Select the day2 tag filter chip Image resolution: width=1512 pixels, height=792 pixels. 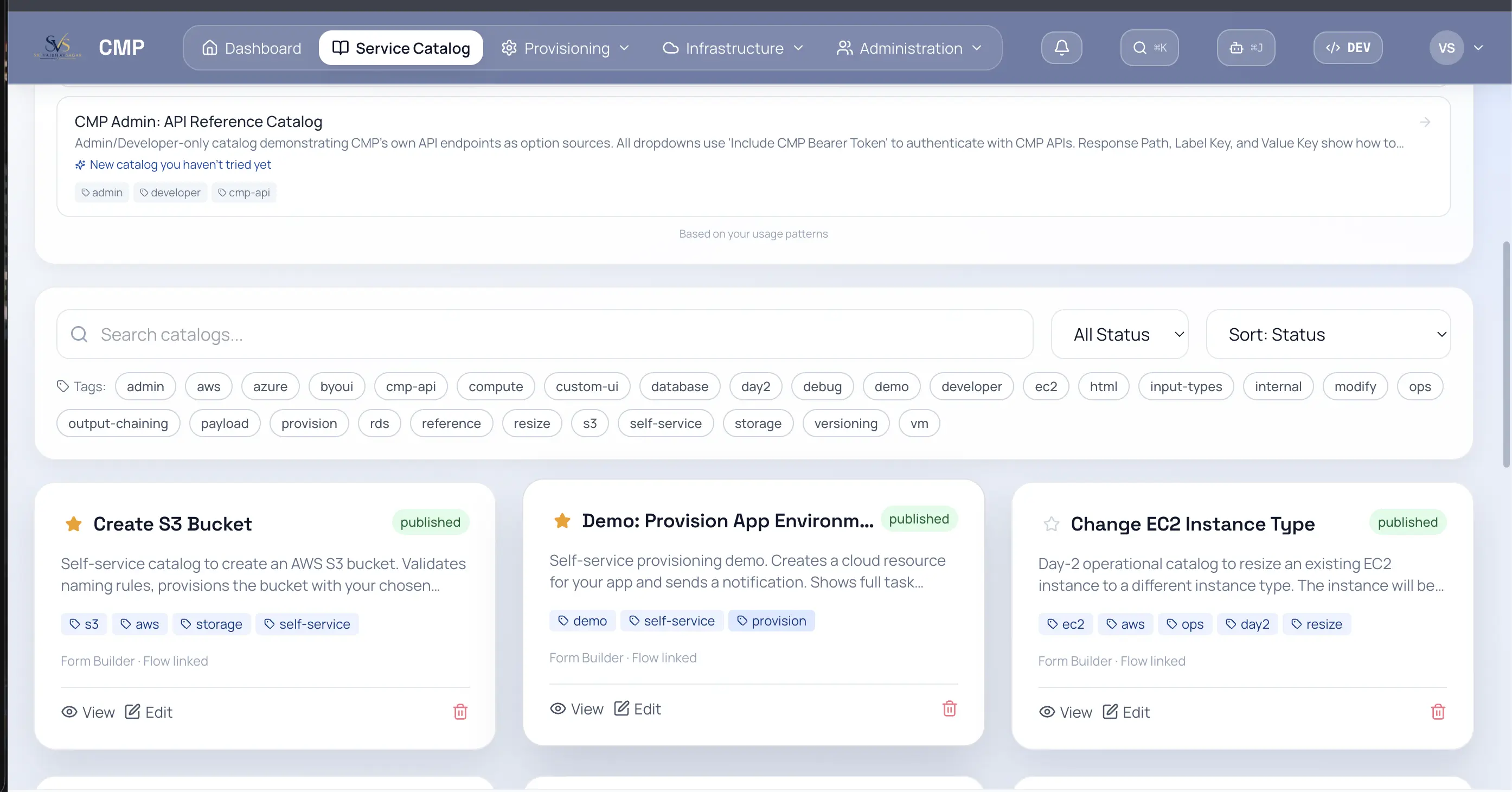point(755,386)
